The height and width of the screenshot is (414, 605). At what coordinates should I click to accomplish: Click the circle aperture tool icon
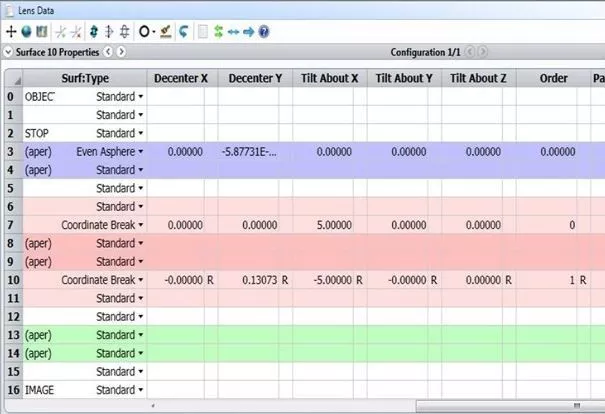tap(146, 32)
